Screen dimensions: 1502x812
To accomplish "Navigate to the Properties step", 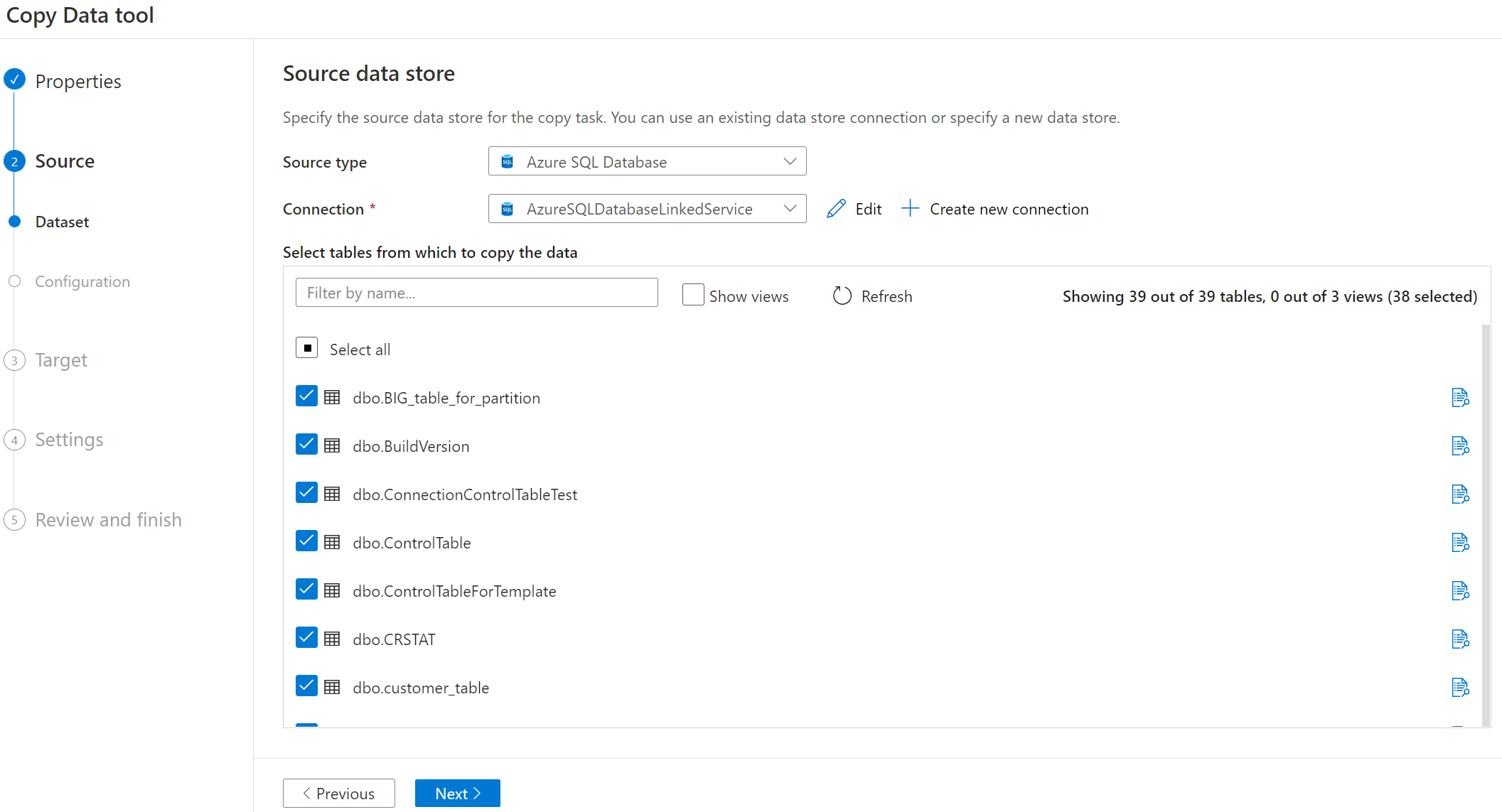I will point(78,81).
